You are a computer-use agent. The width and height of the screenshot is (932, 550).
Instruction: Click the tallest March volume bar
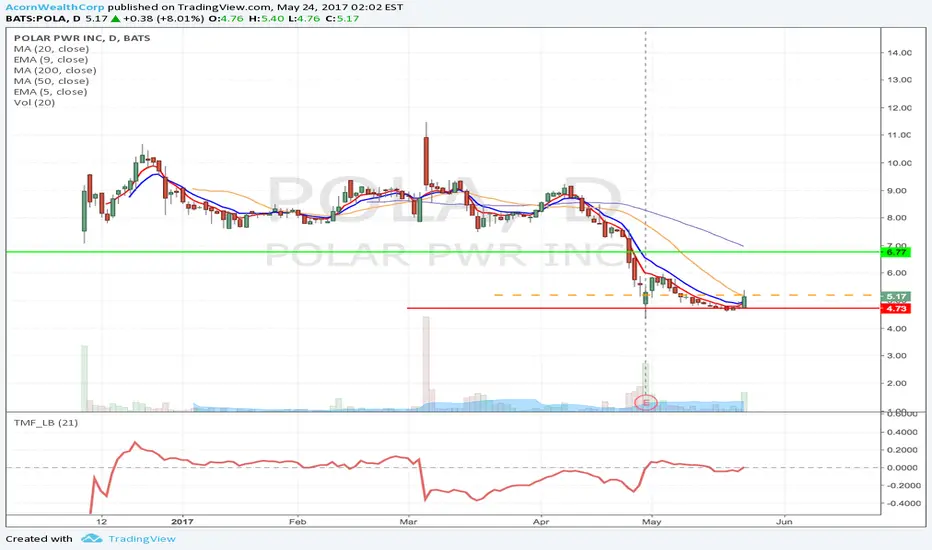[426, 364]
